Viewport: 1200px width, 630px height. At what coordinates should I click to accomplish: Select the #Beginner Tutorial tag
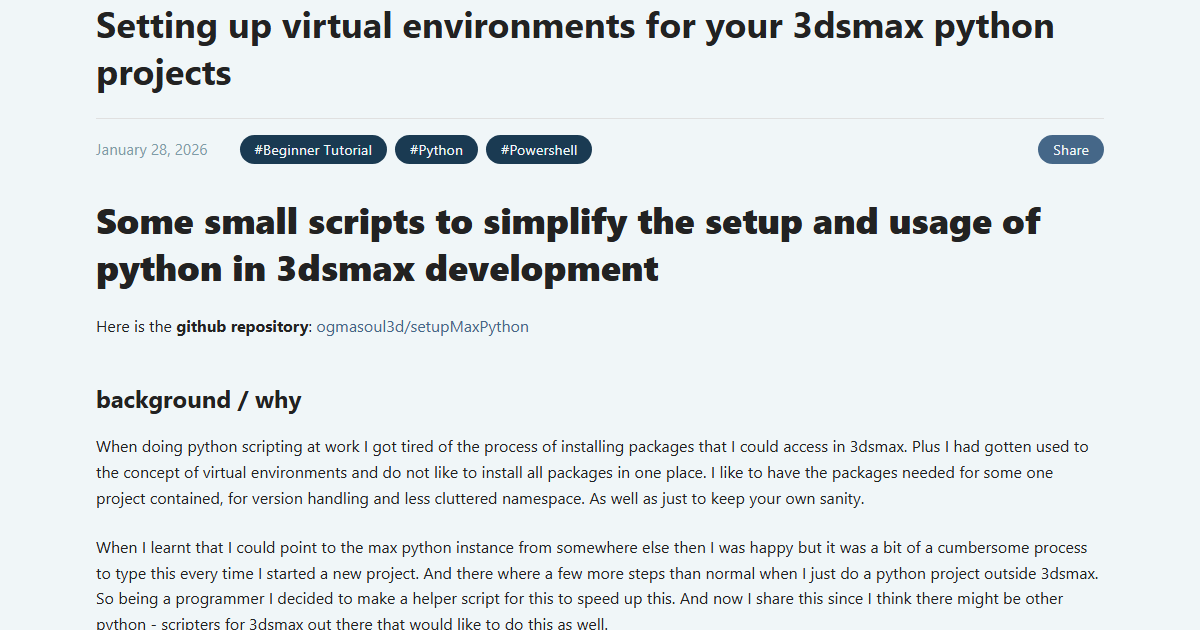(x=313, y=149)
